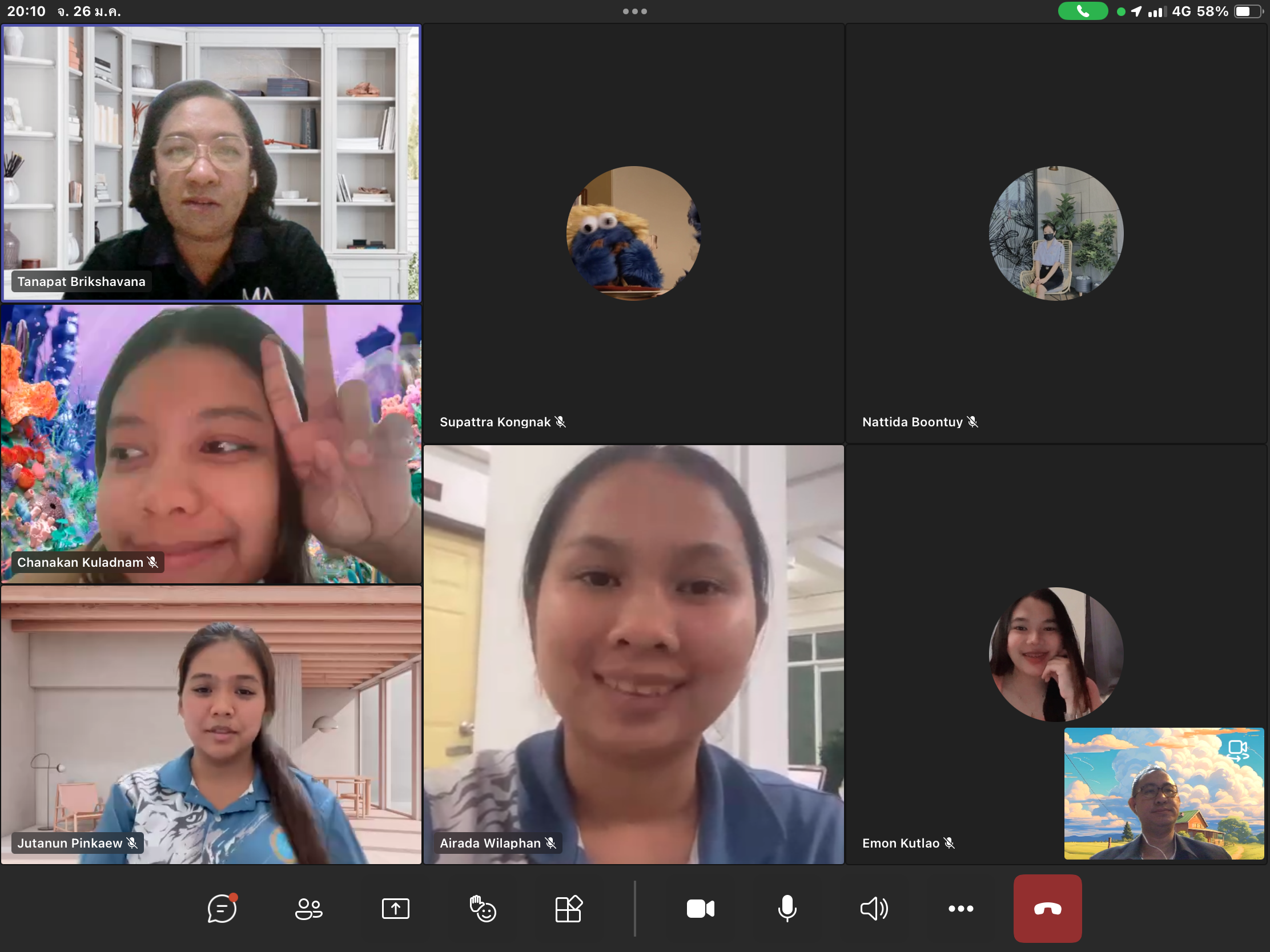
Task: Tap Nattida Boontuy's profile picture
Action: [1056, 232]
